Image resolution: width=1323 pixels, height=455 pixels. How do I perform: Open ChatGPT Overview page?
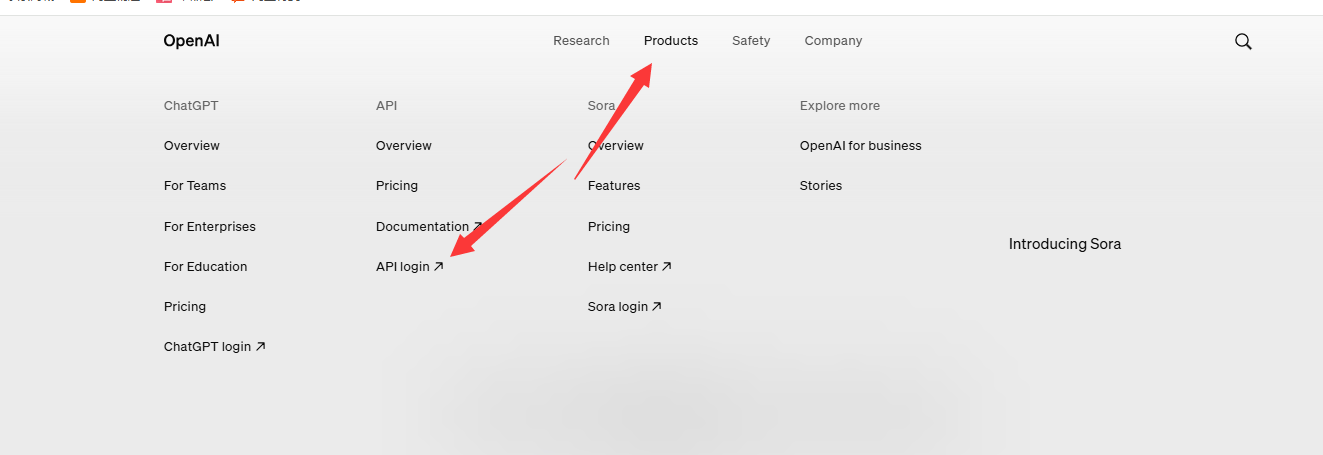(x=192, y=146)
